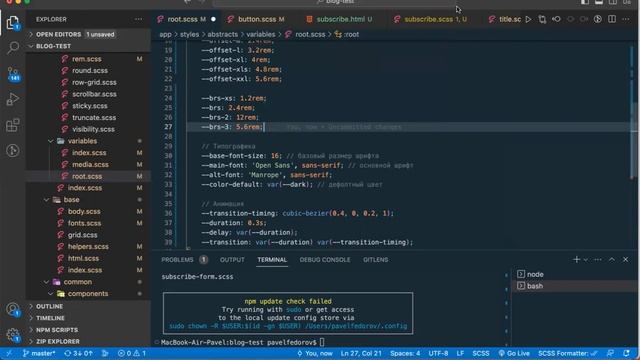Open the Accounts menu icon
Image resolution: width=640 pixels, height=360 pixels.
13,309
